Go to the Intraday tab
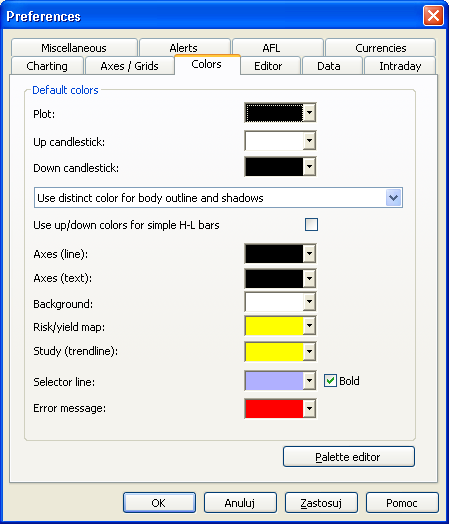The height and width of the screenshot is (524, 449). click(x=400, y=66)
